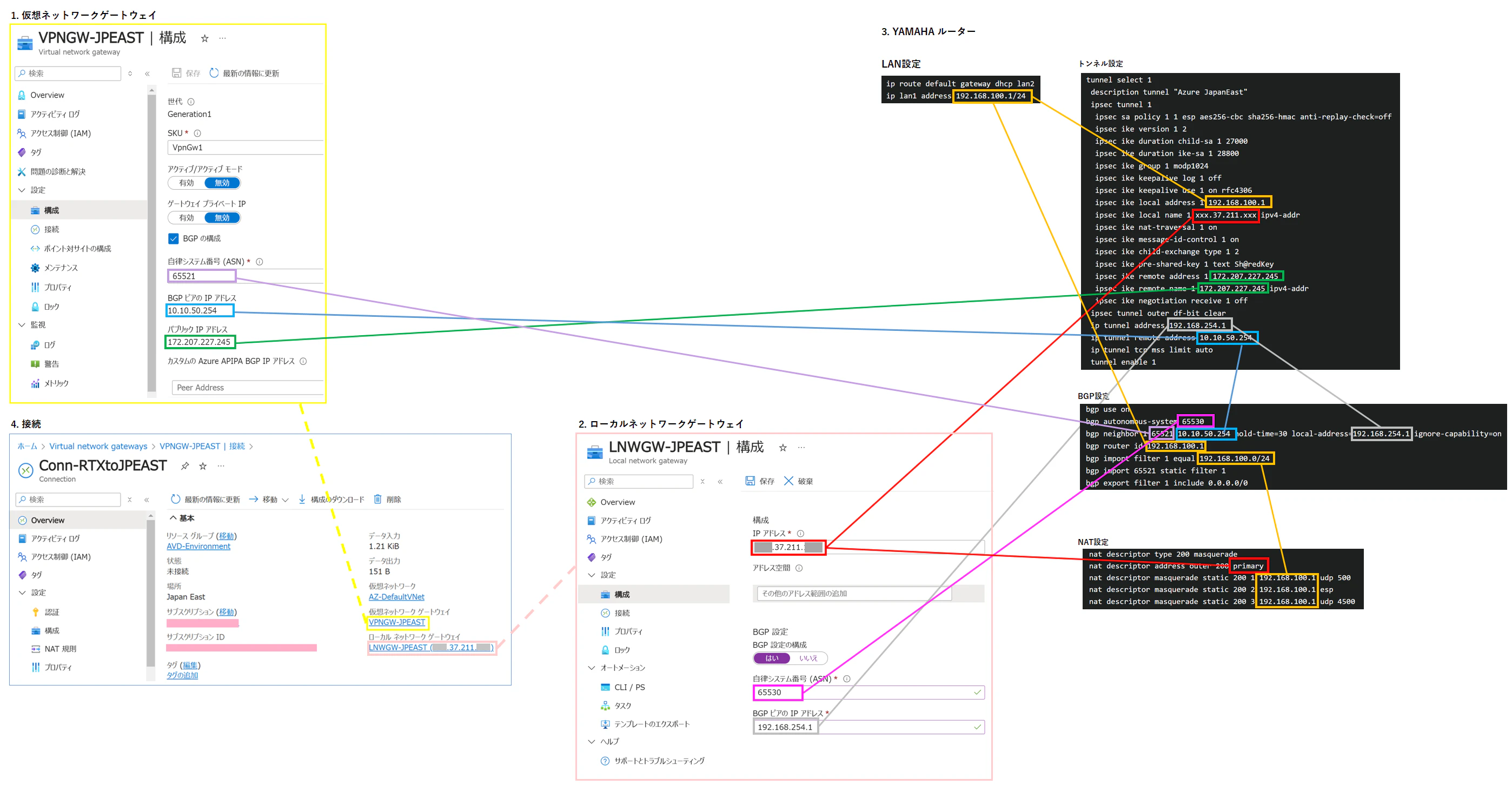The image size is (1512, 785).
Task: Open the more options ellipsis beside VPNGW-JPEAST title
Action: pos(222,38)
